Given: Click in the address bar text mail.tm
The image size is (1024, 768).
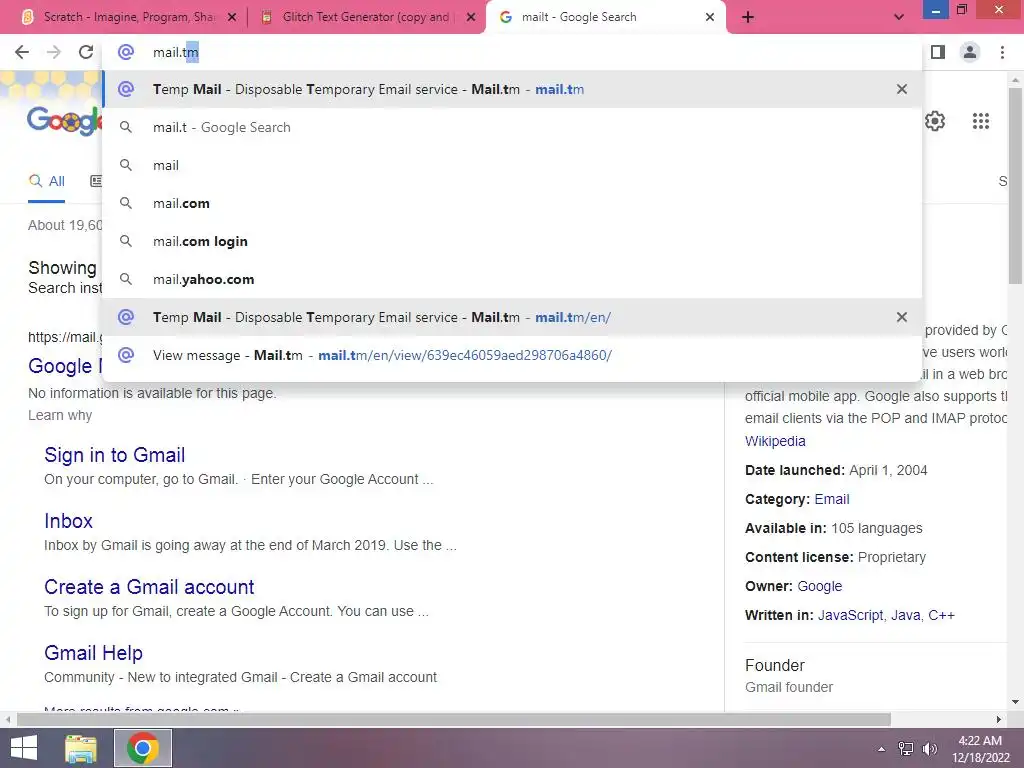Looking at the screenshot, I should 176,52.
